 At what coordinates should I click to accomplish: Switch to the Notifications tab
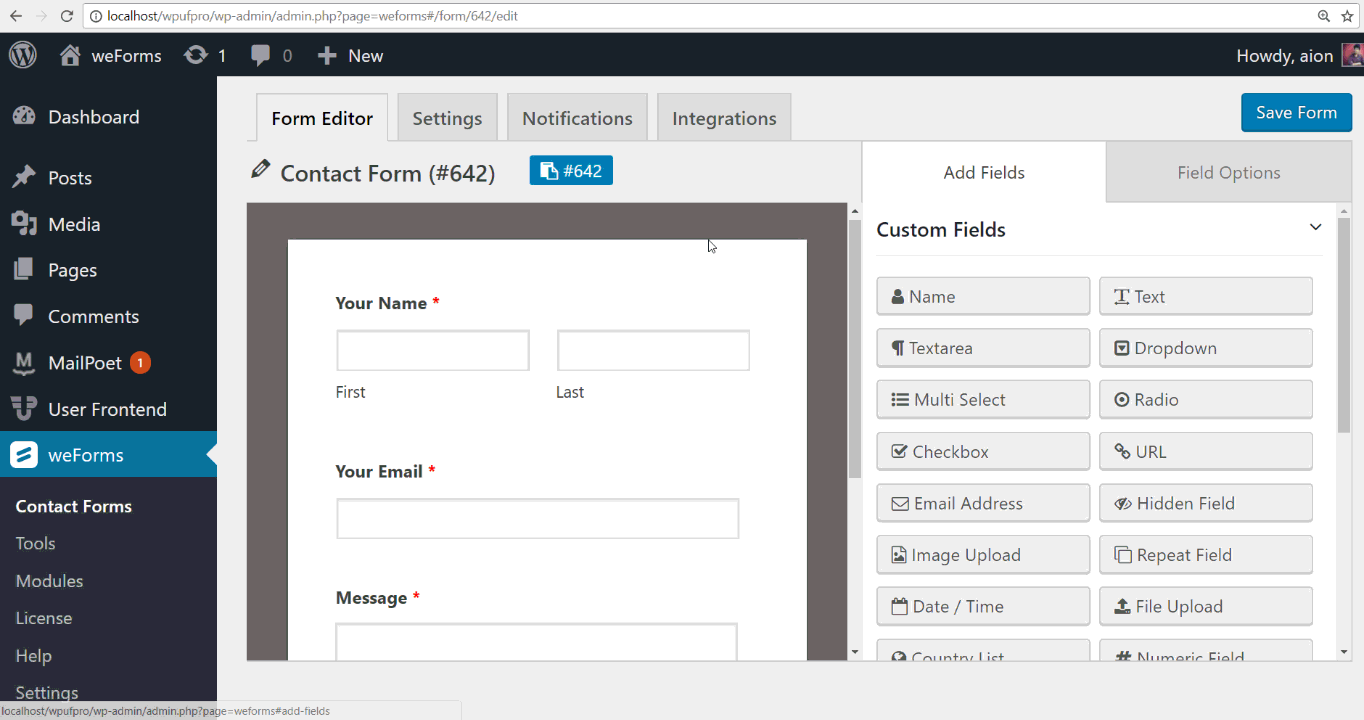(x=577, y=118)
